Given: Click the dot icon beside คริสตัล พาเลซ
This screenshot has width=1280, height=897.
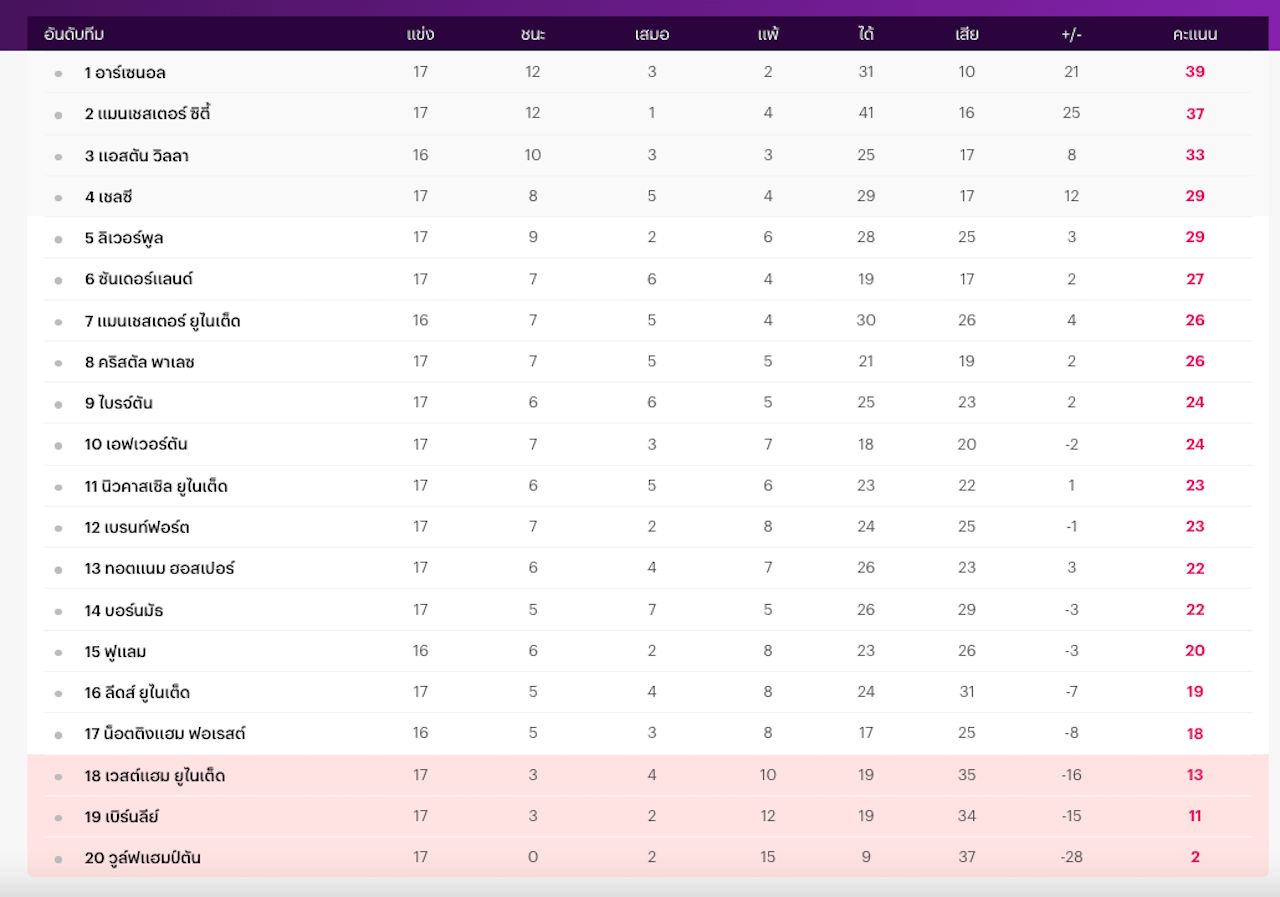Looking at the screenshot, I should click(x=58, y=363).
